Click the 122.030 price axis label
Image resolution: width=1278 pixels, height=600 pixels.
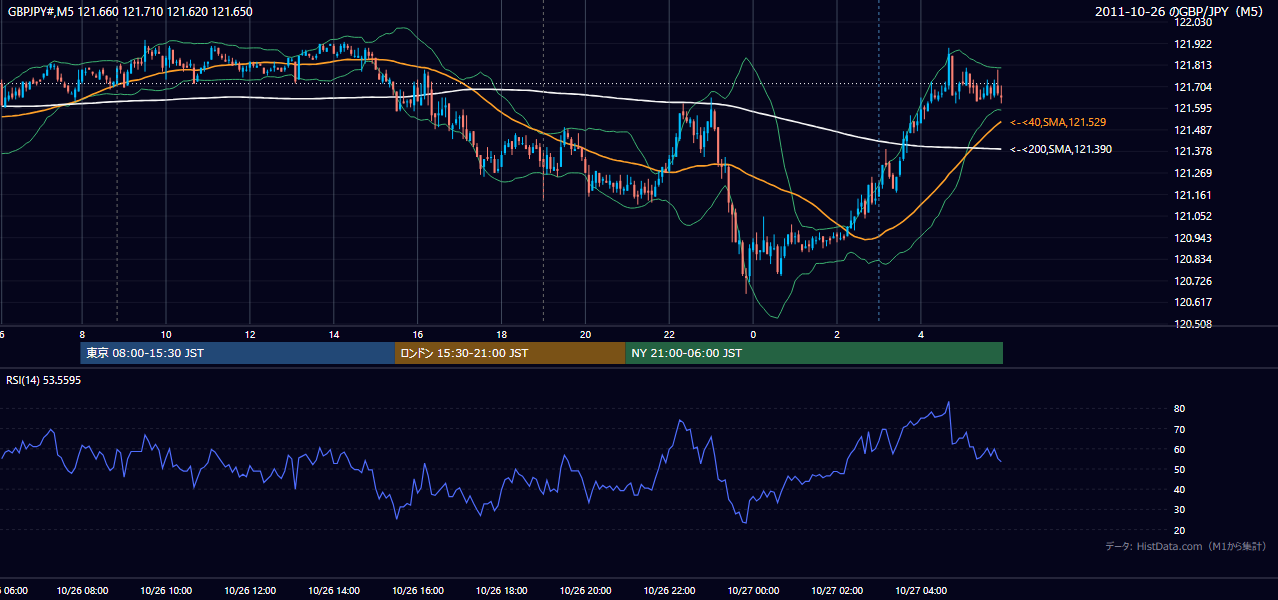[1192, 23]
